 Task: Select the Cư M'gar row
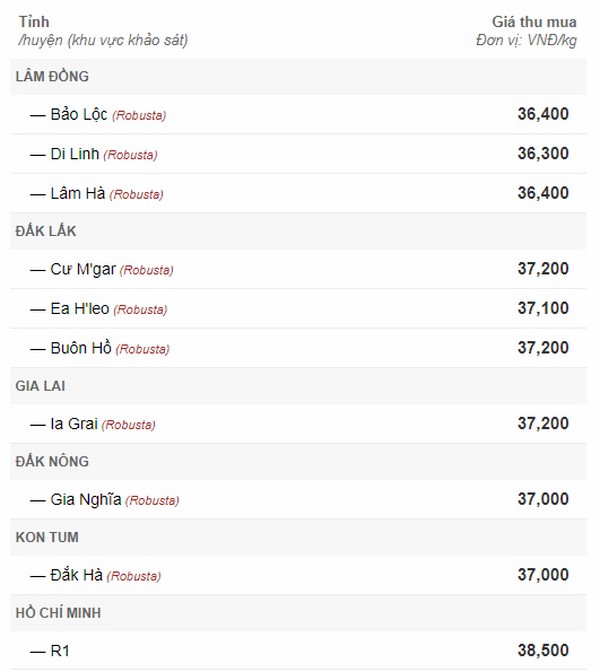coord(298,269)
